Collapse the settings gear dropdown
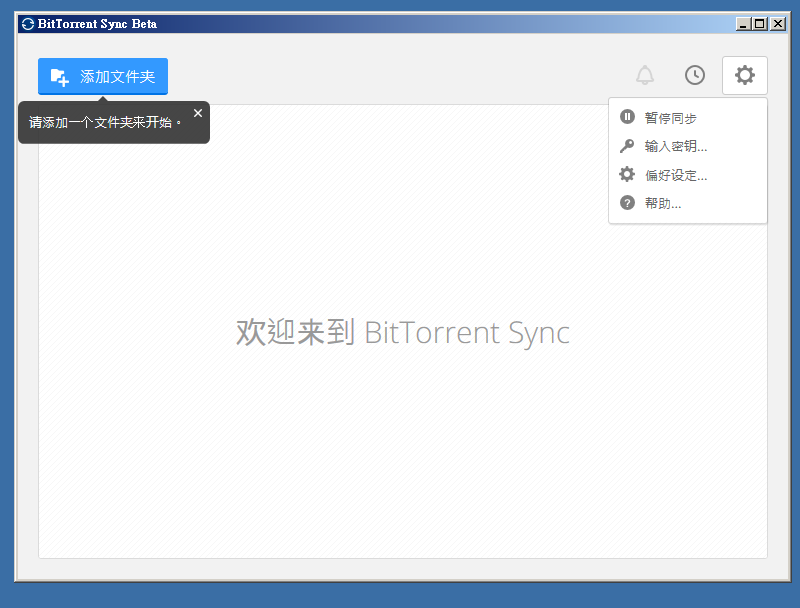This screenshot has height=608, width=800. click(744, 75)
